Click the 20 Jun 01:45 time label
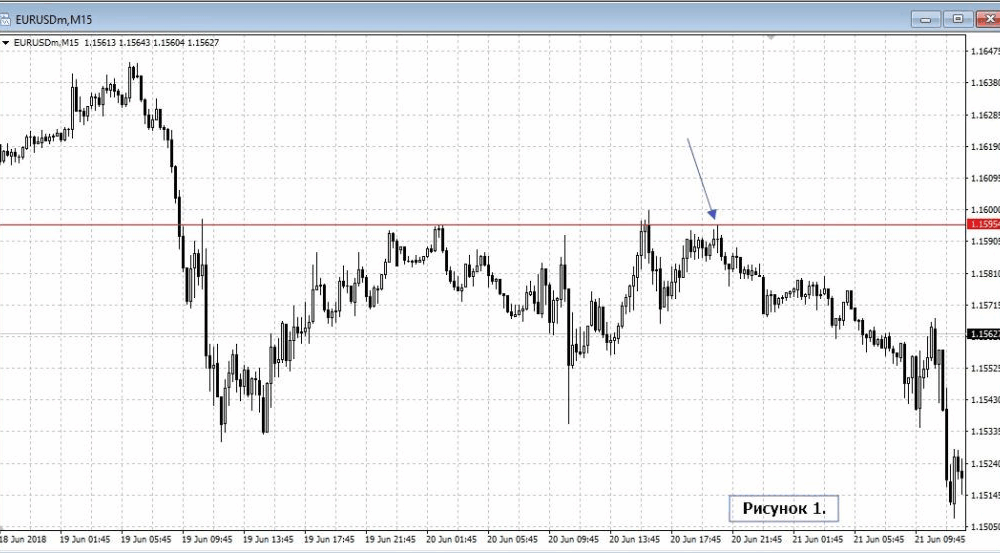The height and width of the screenshot is (553, 1000). pos(451,540)
